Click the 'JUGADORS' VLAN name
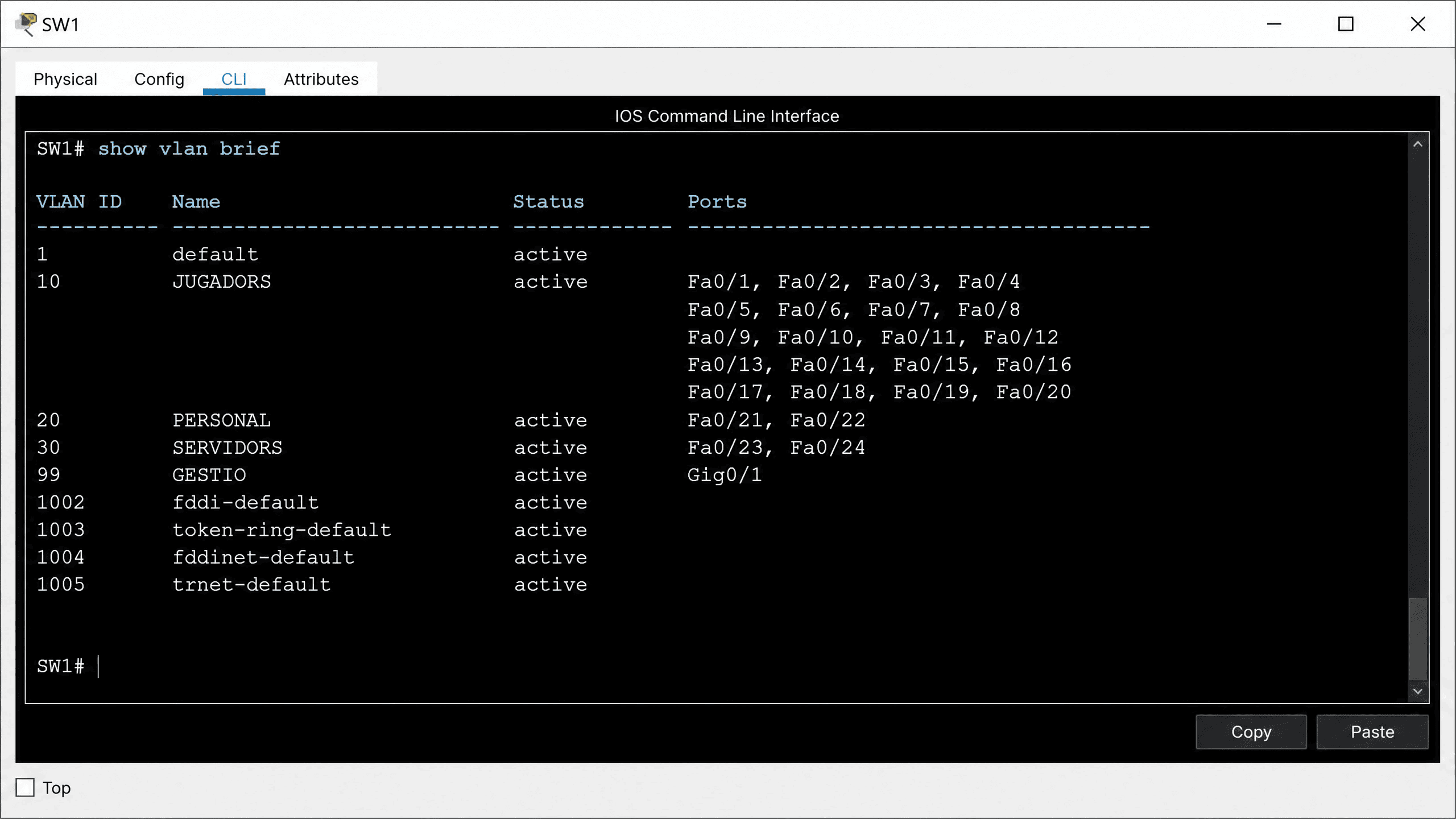1456x819 pixels. tap(222, 282)
